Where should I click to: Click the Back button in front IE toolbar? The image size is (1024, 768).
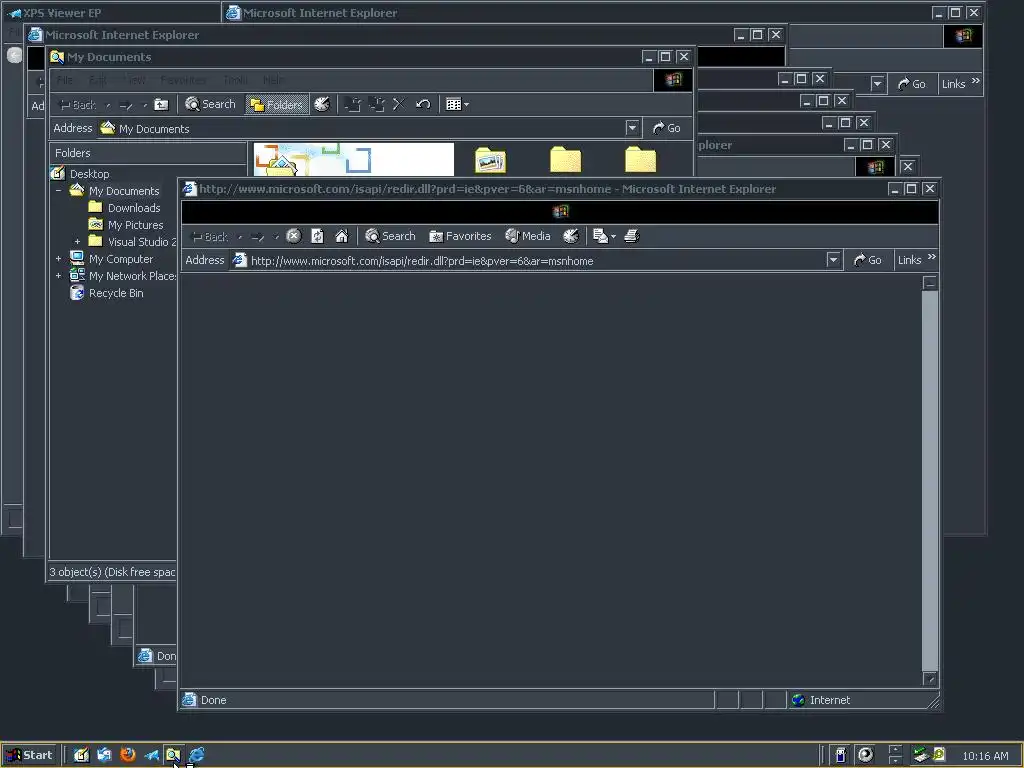click(209, 236)
